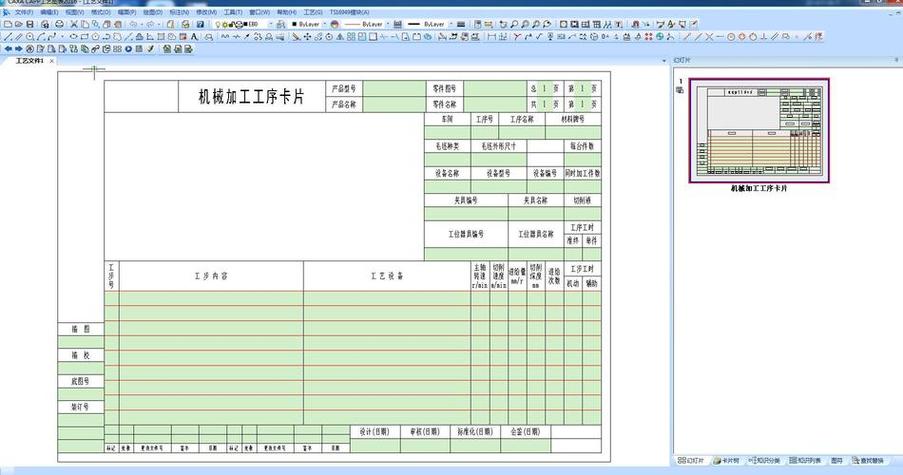Open the linetype ByLayer dropdown
Screen dimensions: 903x475
point(388,24)
